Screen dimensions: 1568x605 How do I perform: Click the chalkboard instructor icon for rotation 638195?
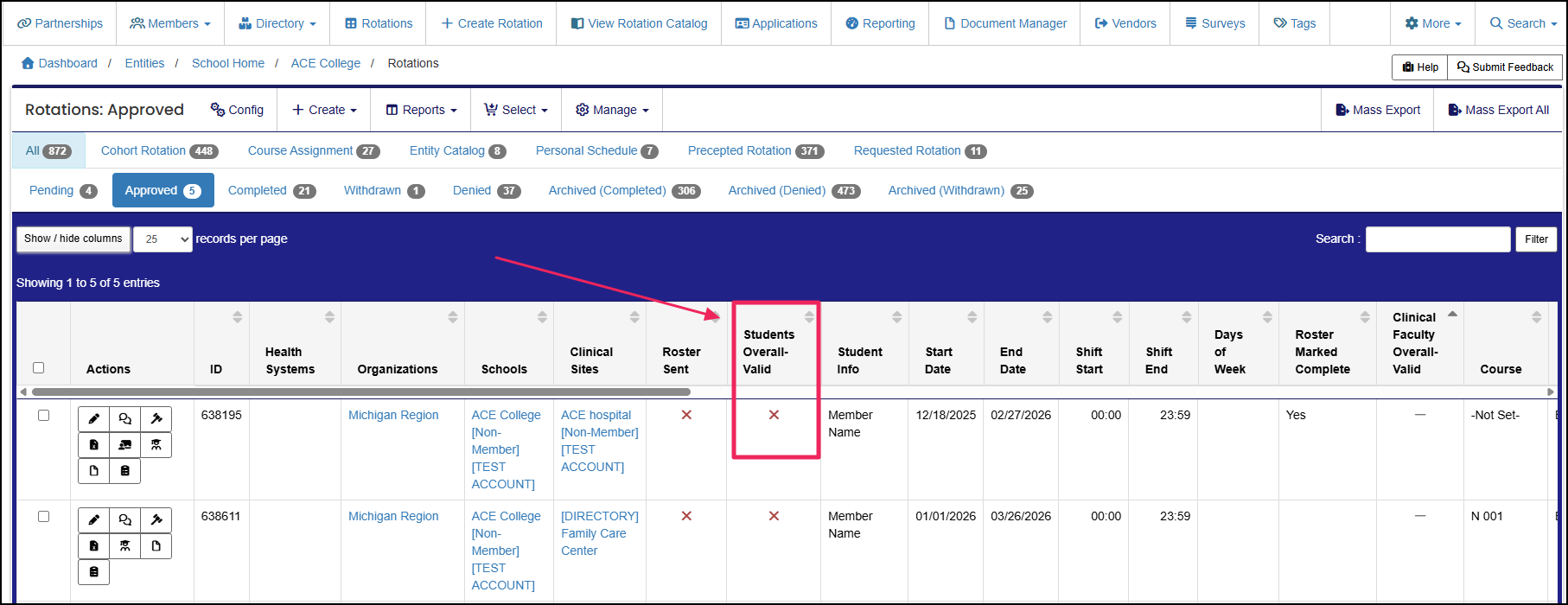[124, 445]
